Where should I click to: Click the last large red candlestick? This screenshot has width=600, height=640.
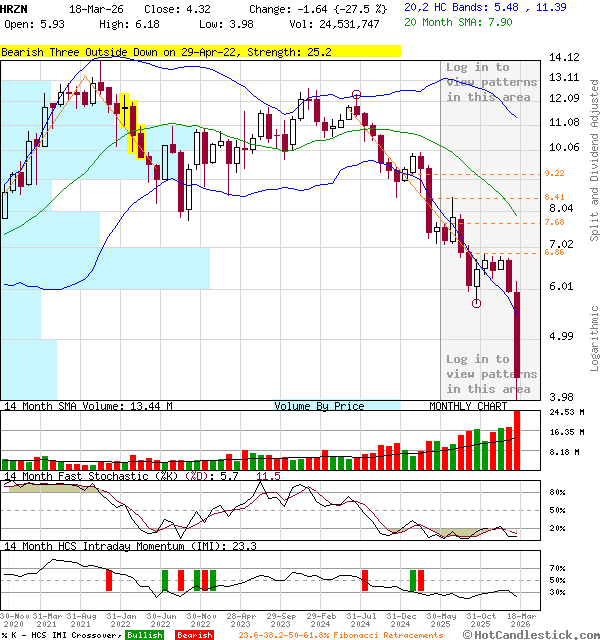[518, 350]
